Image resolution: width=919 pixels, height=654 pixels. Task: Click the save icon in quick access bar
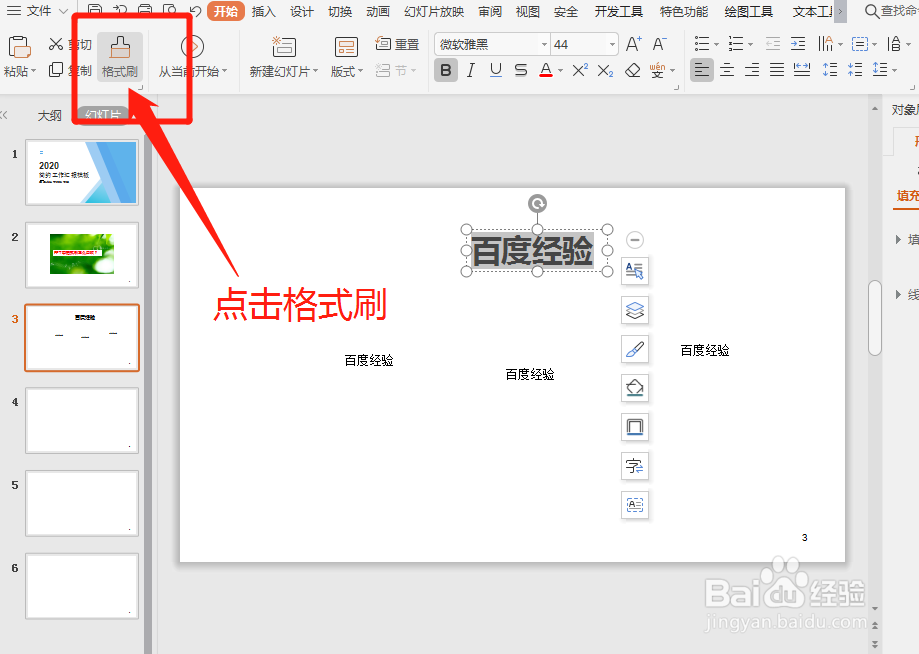(95, 9)
